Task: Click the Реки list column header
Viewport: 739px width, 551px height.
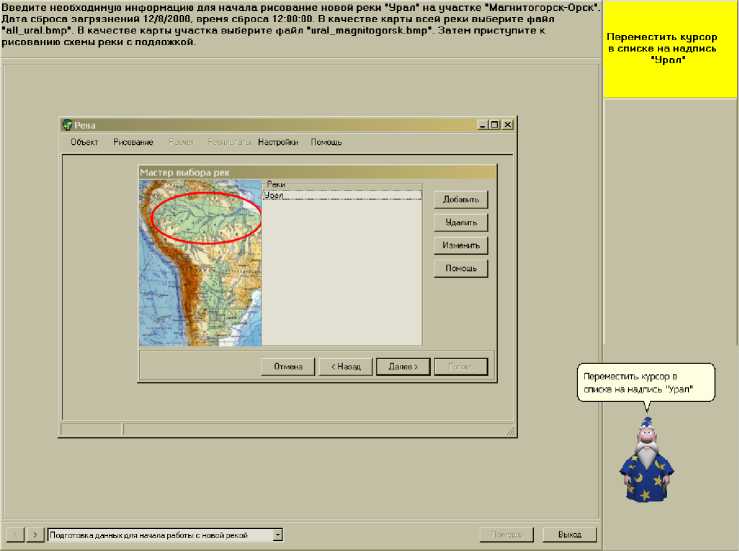Action: click(342, 184)
